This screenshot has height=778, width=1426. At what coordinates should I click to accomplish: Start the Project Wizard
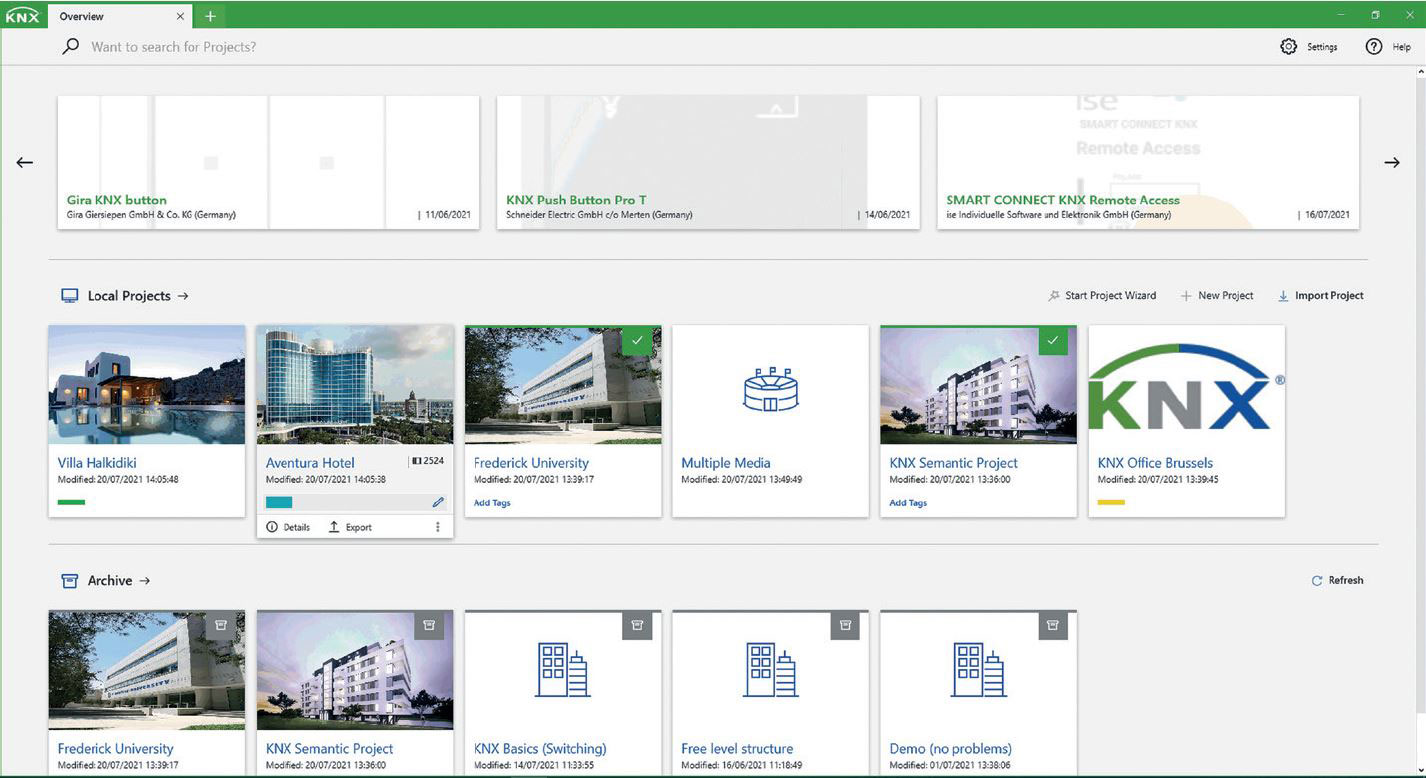click(x=1101, y=296)
